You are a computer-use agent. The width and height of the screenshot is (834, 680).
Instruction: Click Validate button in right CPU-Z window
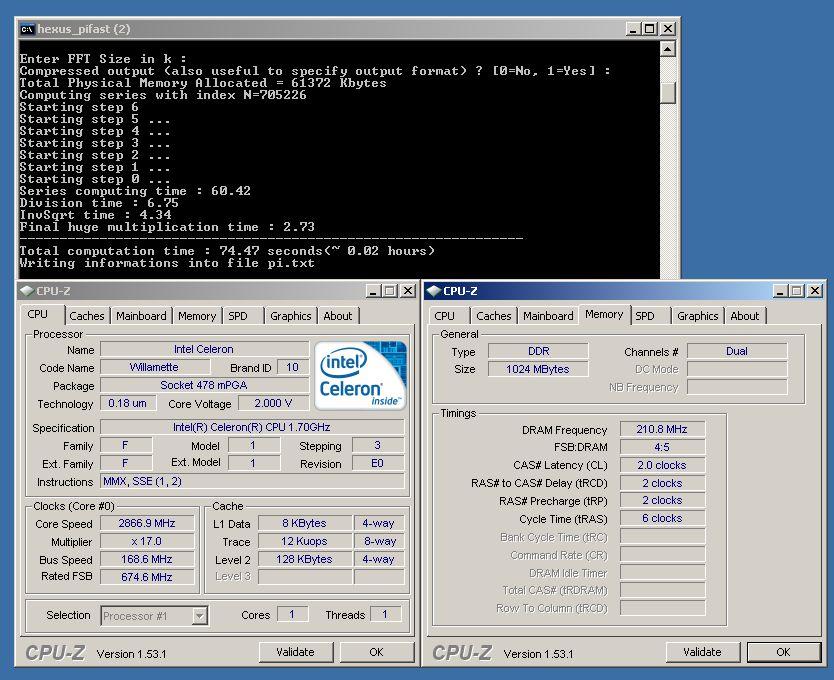pyautogui.click(x=703, y=652)
